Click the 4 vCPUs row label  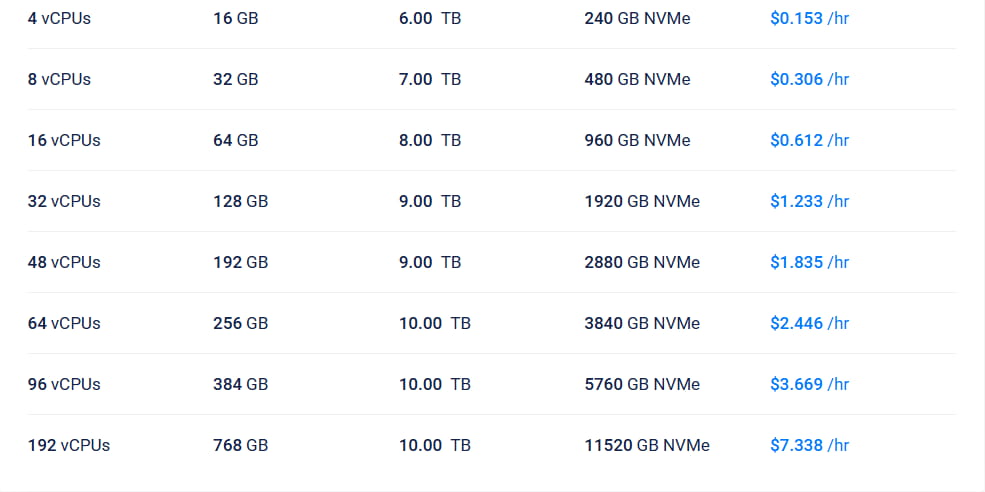(59, 18)
